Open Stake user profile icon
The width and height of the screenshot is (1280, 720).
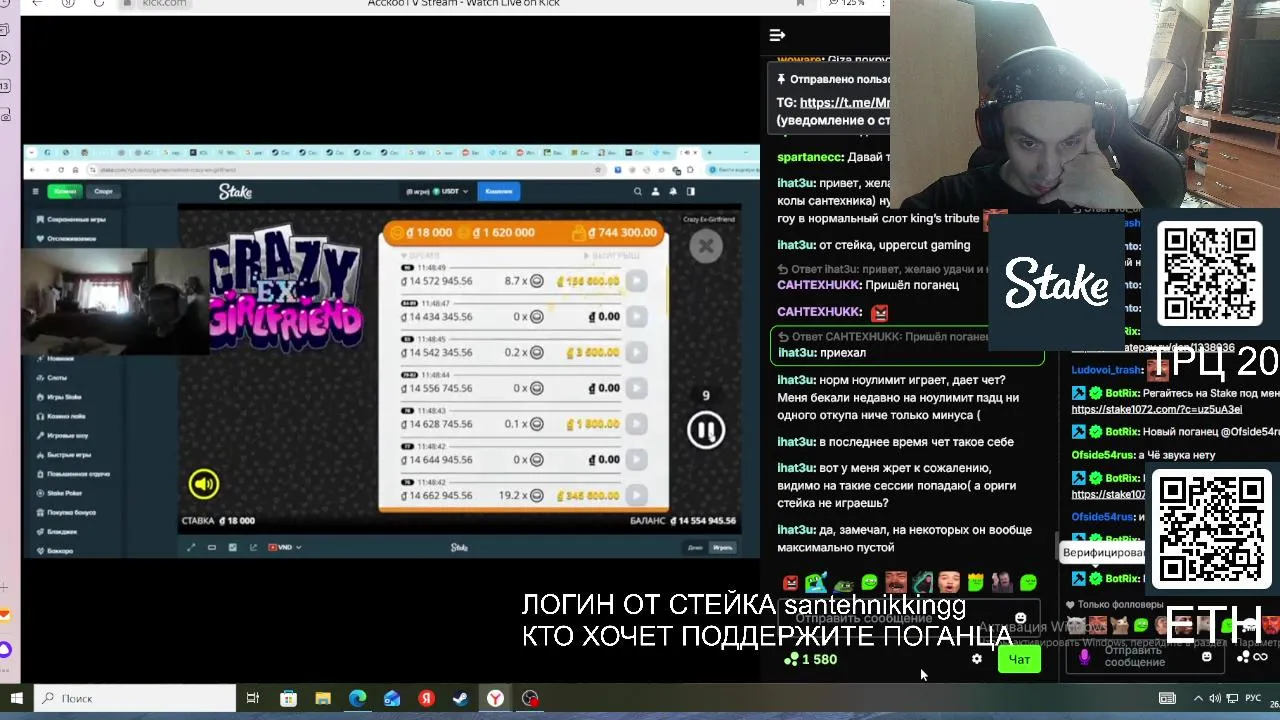[x=656, y=191]
